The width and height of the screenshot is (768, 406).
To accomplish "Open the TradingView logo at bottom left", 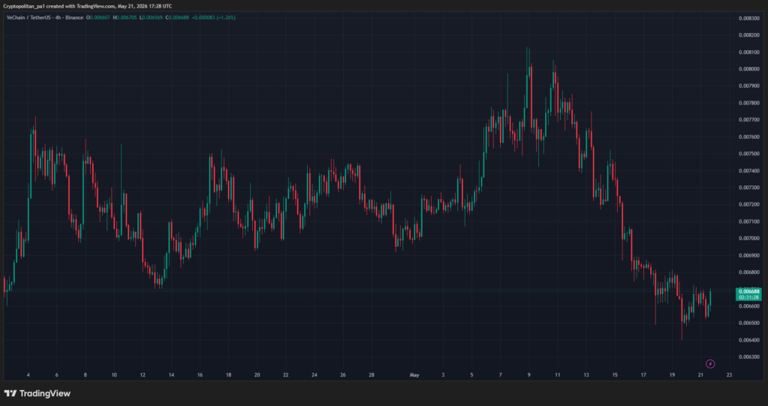I will [x=37, y=393].
